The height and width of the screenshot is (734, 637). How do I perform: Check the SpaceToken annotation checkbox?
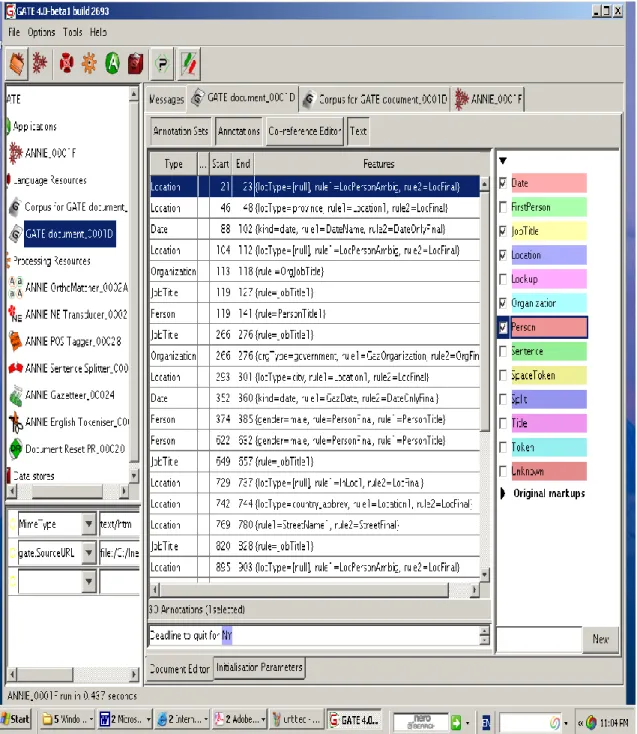[503, 375]
